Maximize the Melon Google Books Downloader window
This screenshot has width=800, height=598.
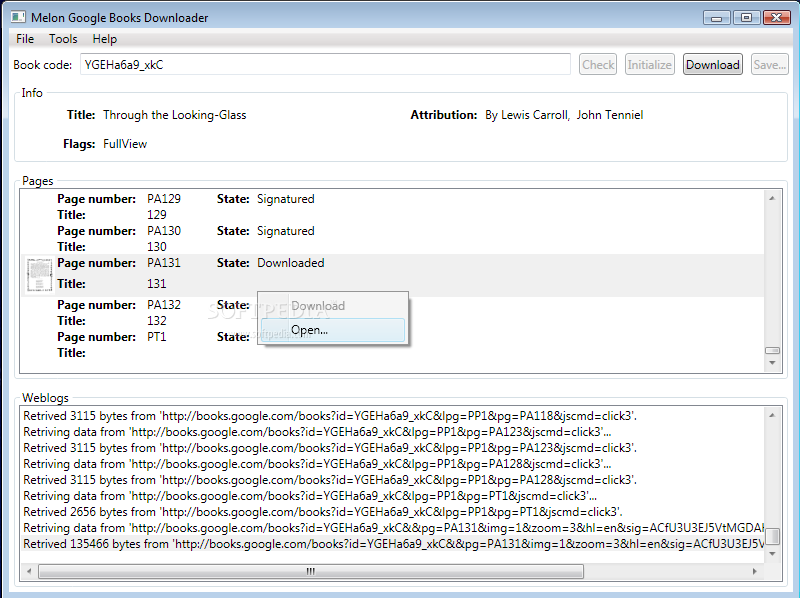(x=746, y=18)
